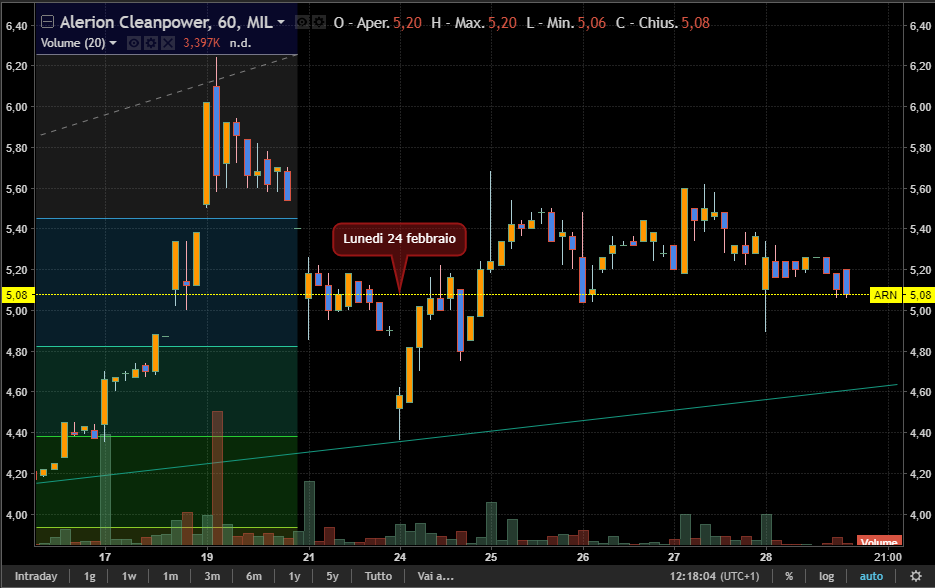Select the 1y time range
Image resolution: width=935 pixels, height=588 pixels.
pyautogui.click(x=295, y=576)
